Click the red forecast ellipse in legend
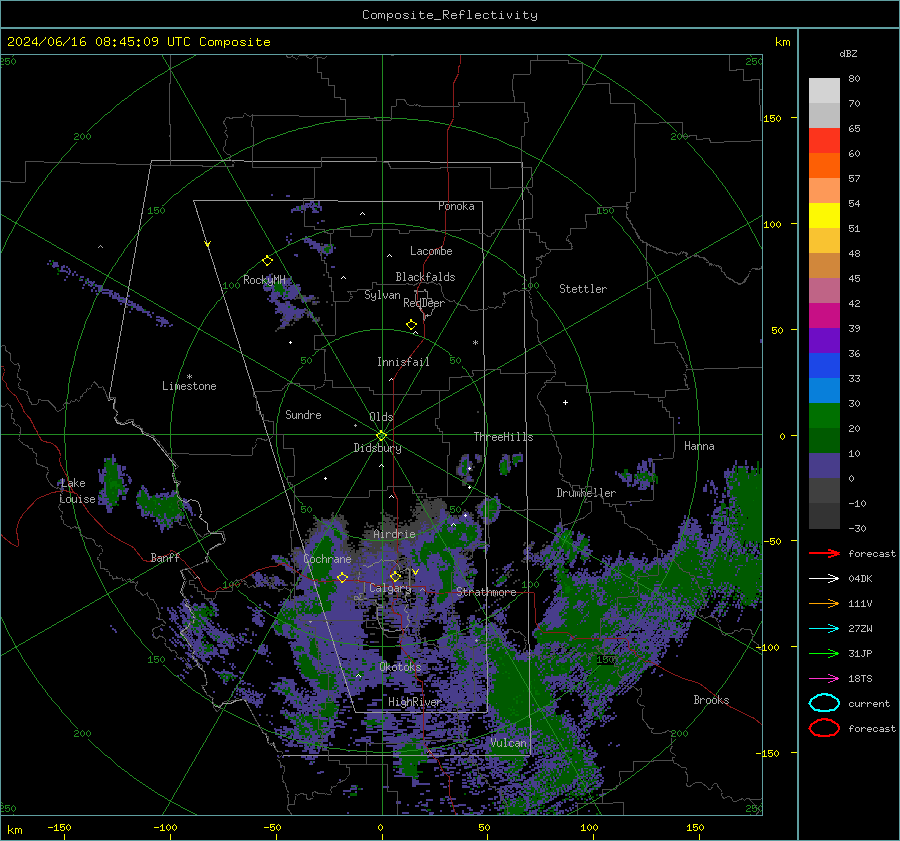 824,728
